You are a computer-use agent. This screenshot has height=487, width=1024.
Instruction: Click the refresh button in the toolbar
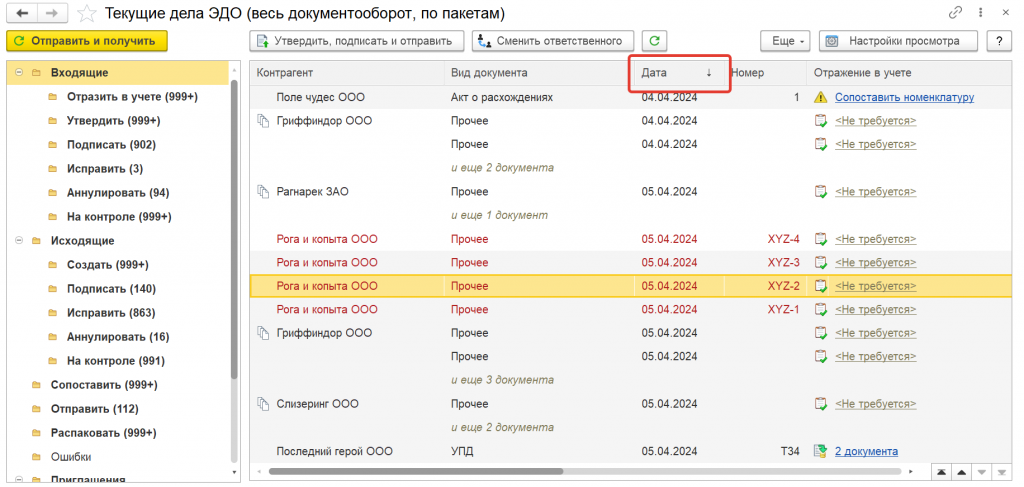(x=655, y=41)
